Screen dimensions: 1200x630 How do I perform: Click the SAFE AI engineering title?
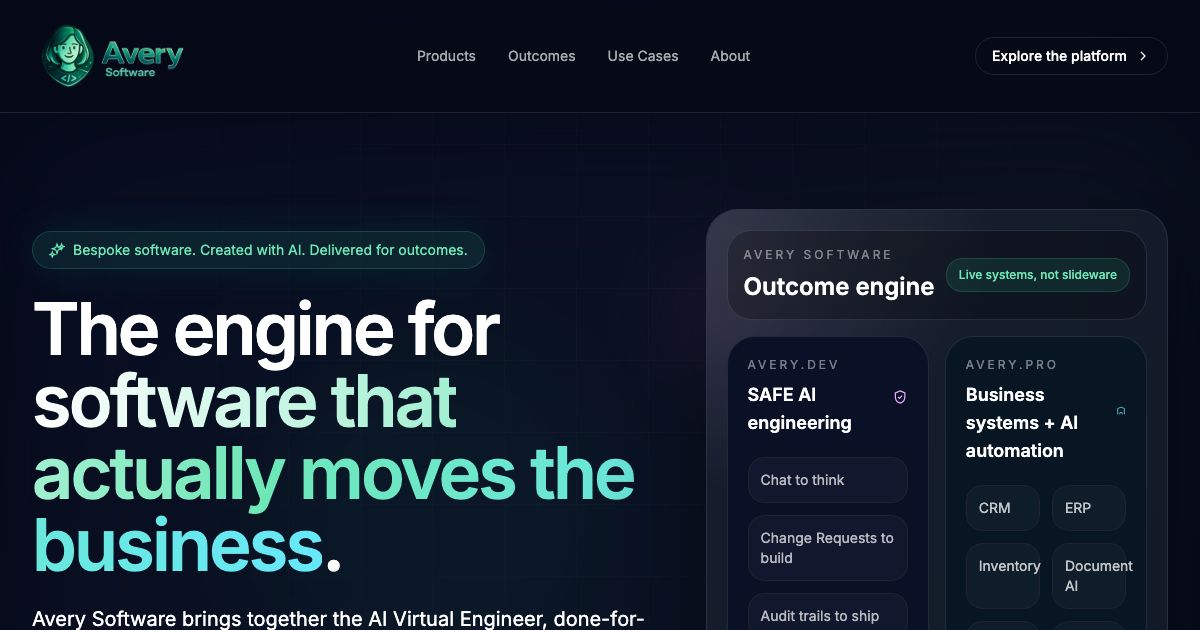(x=799, y=409)
